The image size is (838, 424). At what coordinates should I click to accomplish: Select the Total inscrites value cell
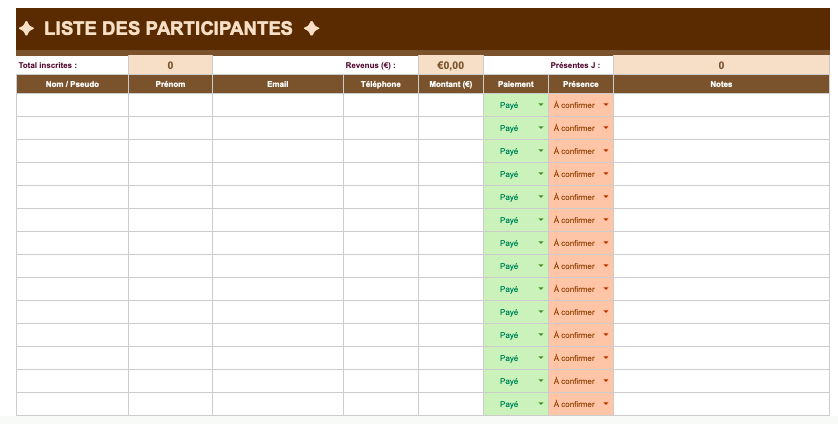tap(170, 65)
